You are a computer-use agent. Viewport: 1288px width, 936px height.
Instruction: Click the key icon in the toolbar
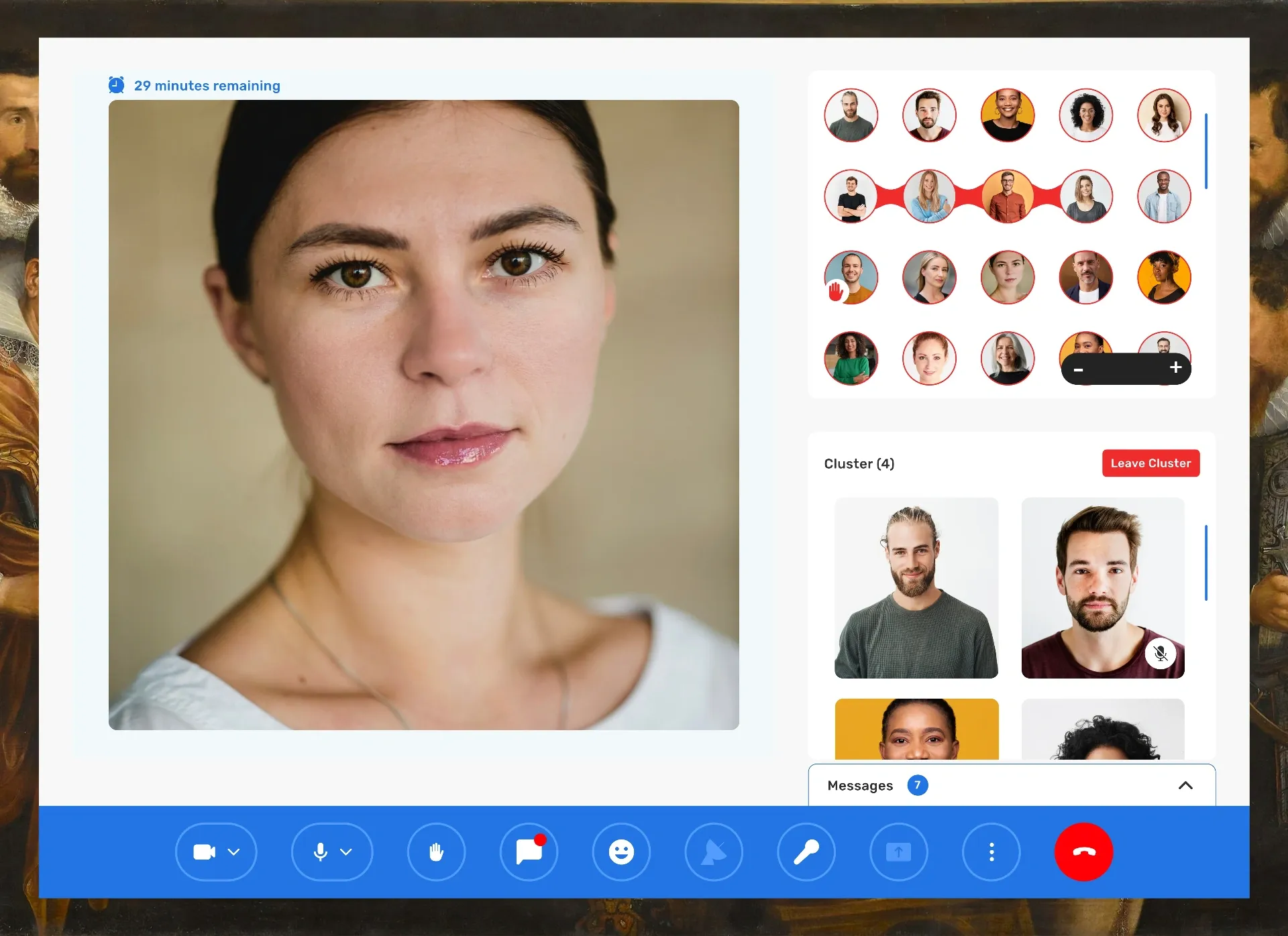click(806, 852)
